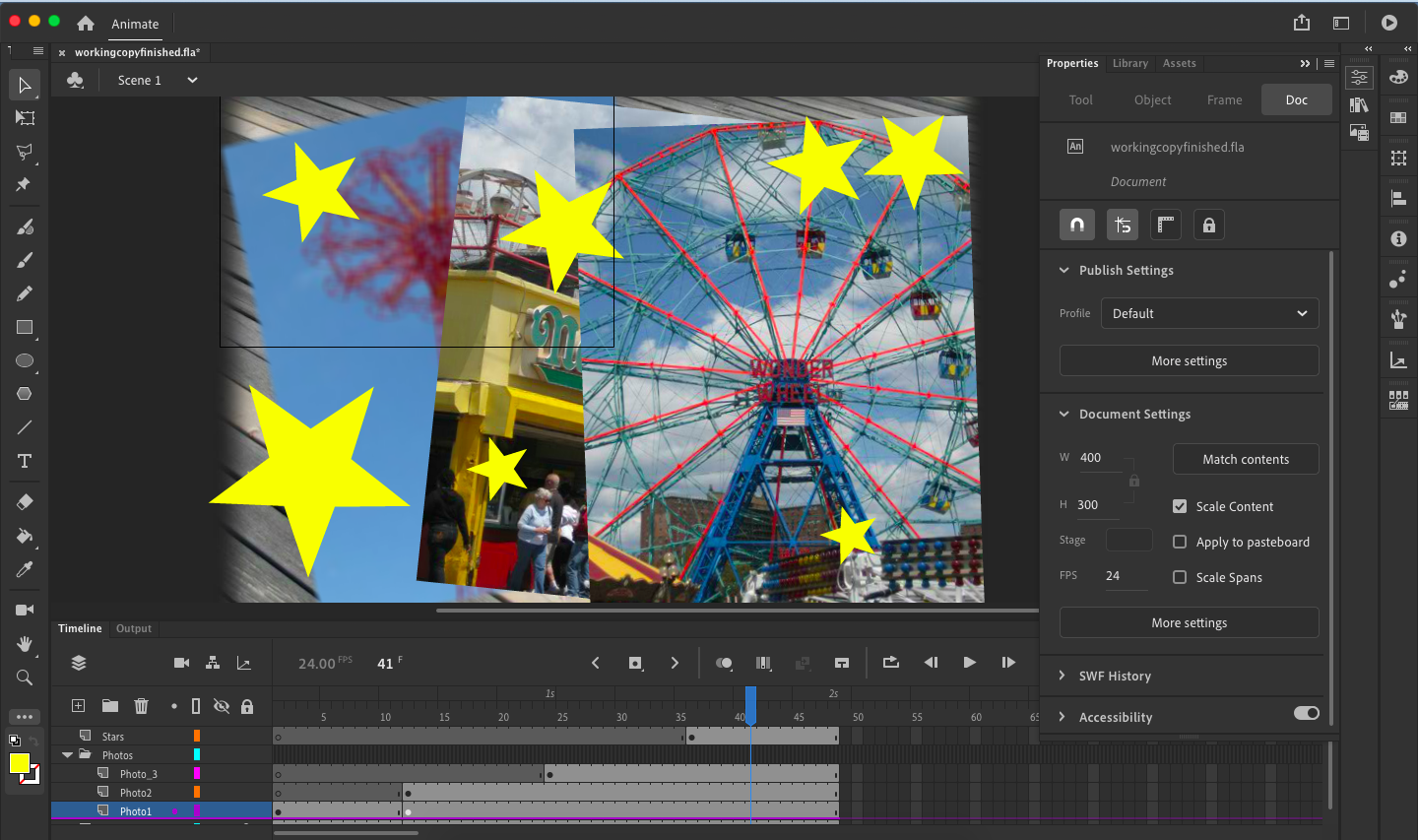
Task: Select the Free Transform tool
Action: point(25,118)
